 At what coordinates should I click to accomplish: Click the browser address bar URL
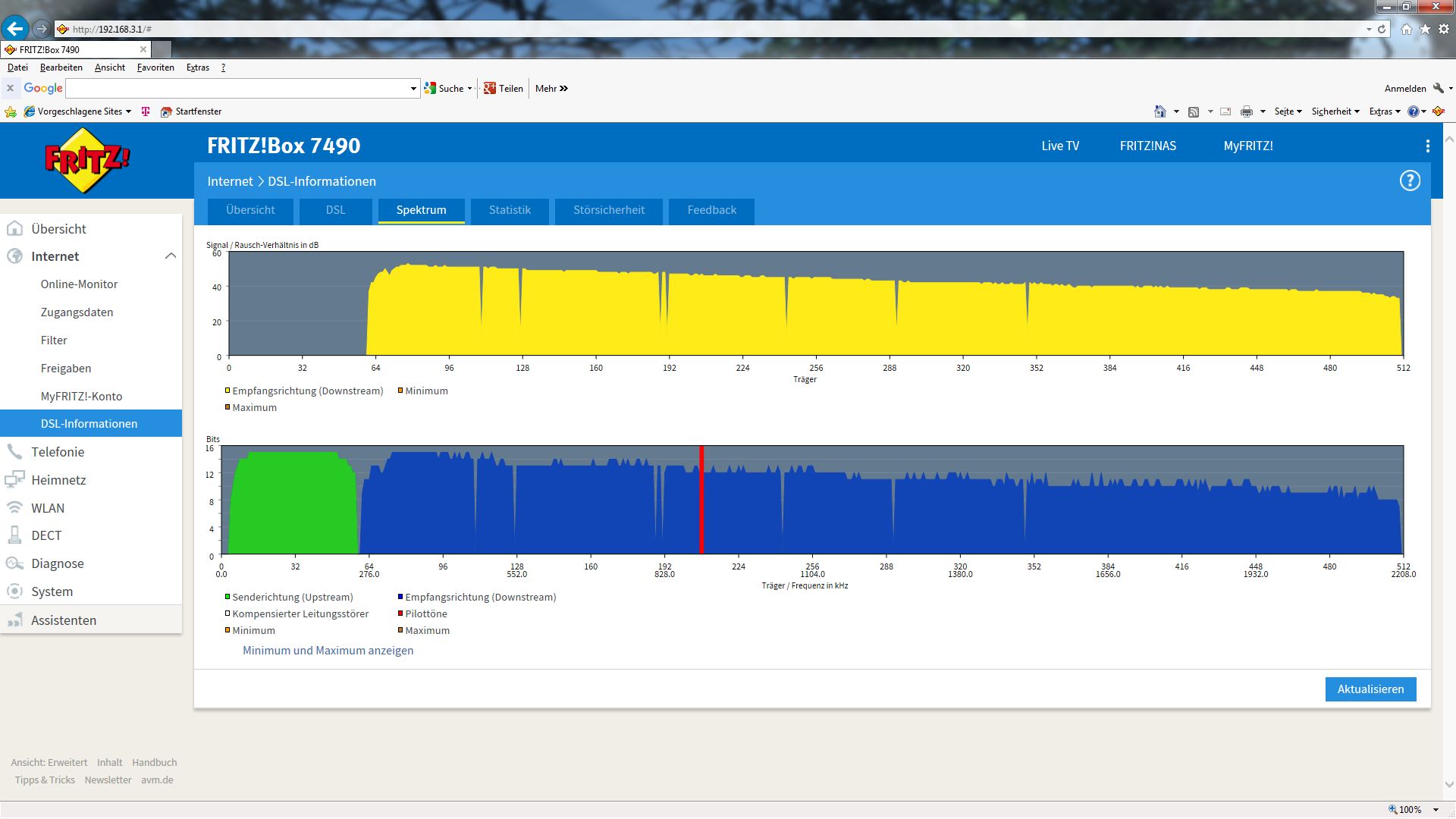coord(111,29)
